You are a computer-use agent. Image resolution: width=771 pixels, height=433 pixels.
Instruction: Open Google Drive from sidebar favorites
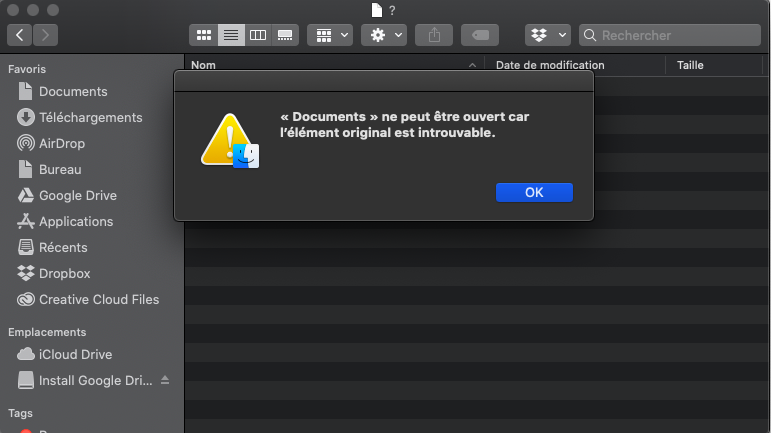point(77,195)
